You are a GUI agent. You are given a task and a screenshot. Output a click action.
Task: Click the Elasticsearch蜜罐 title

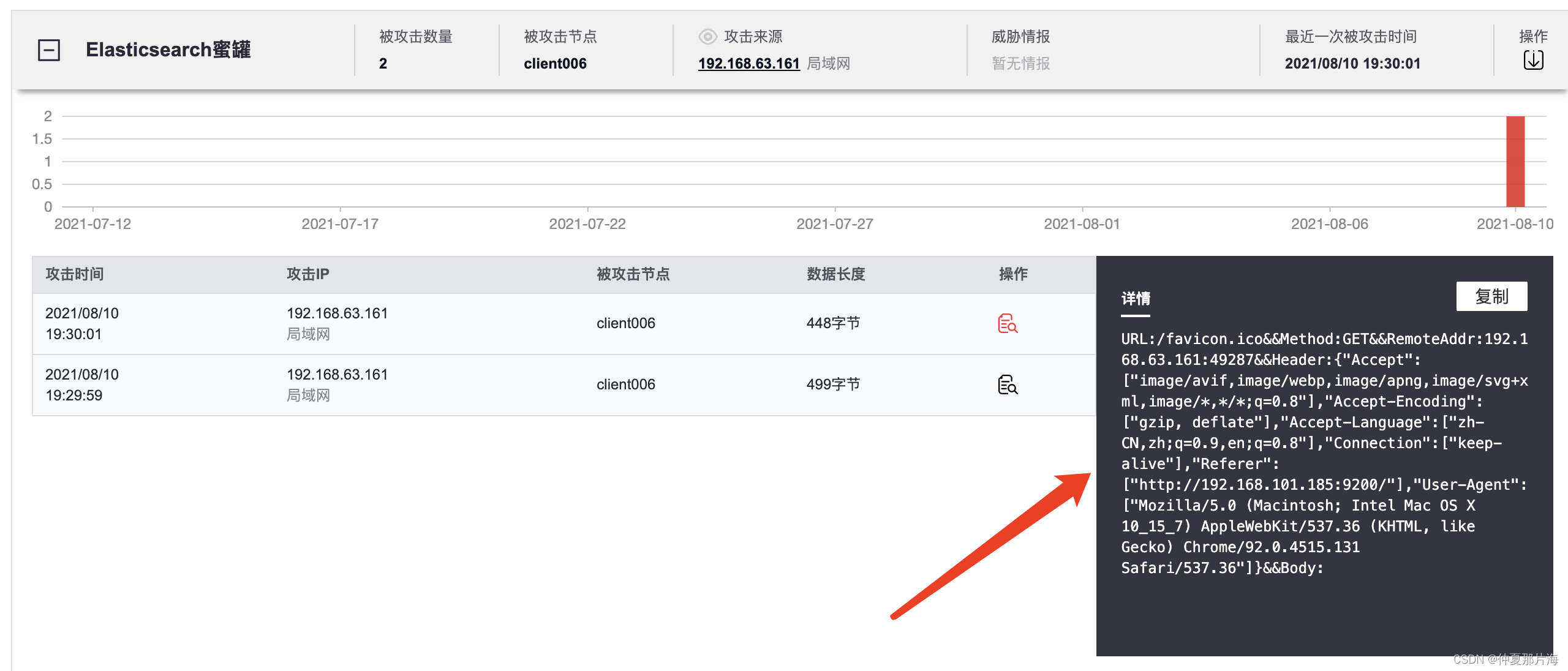[x=168, y=50]
